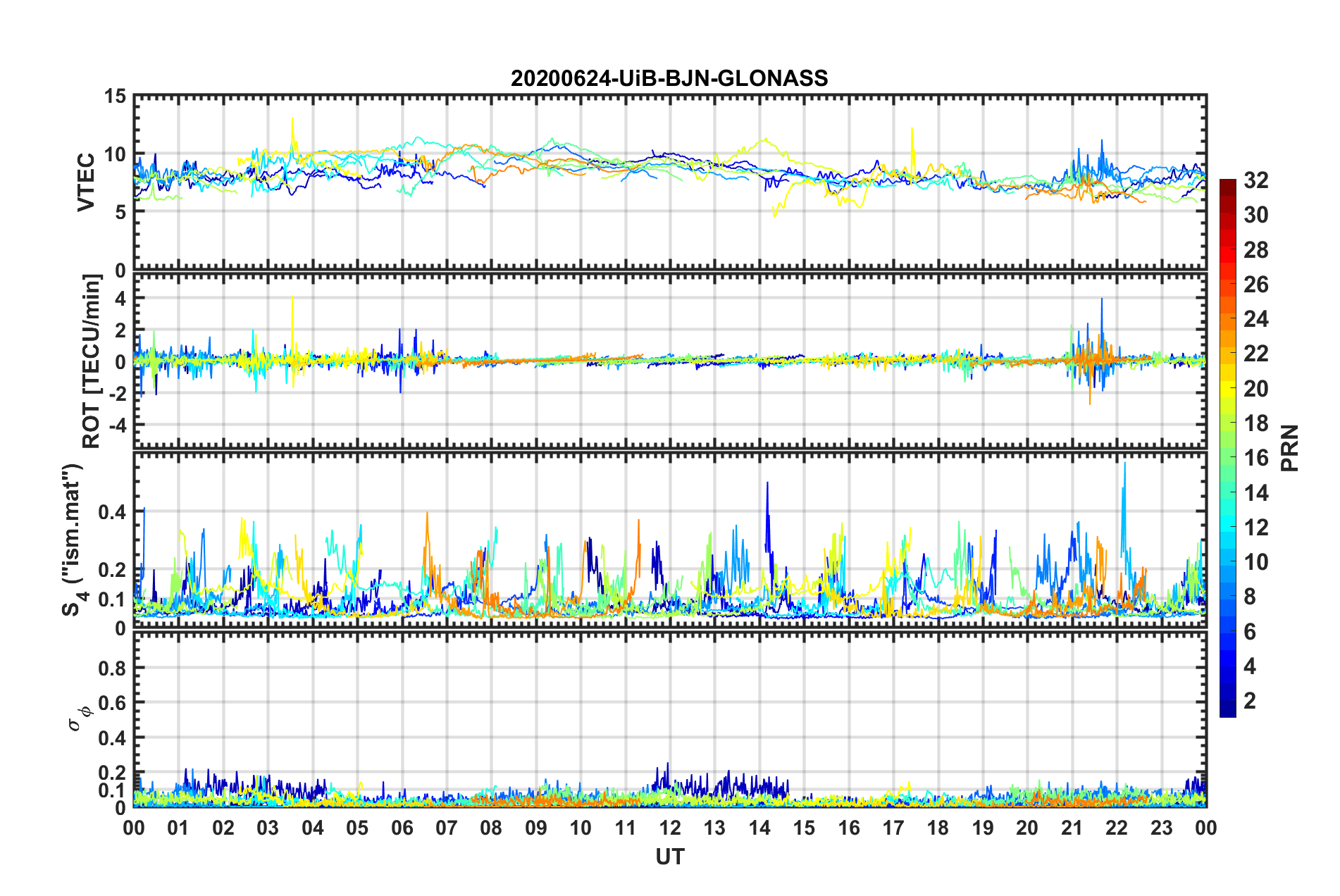Click colorbar tick label 2
Viewport: 1340px width, 896px height.
[1249, 700]
